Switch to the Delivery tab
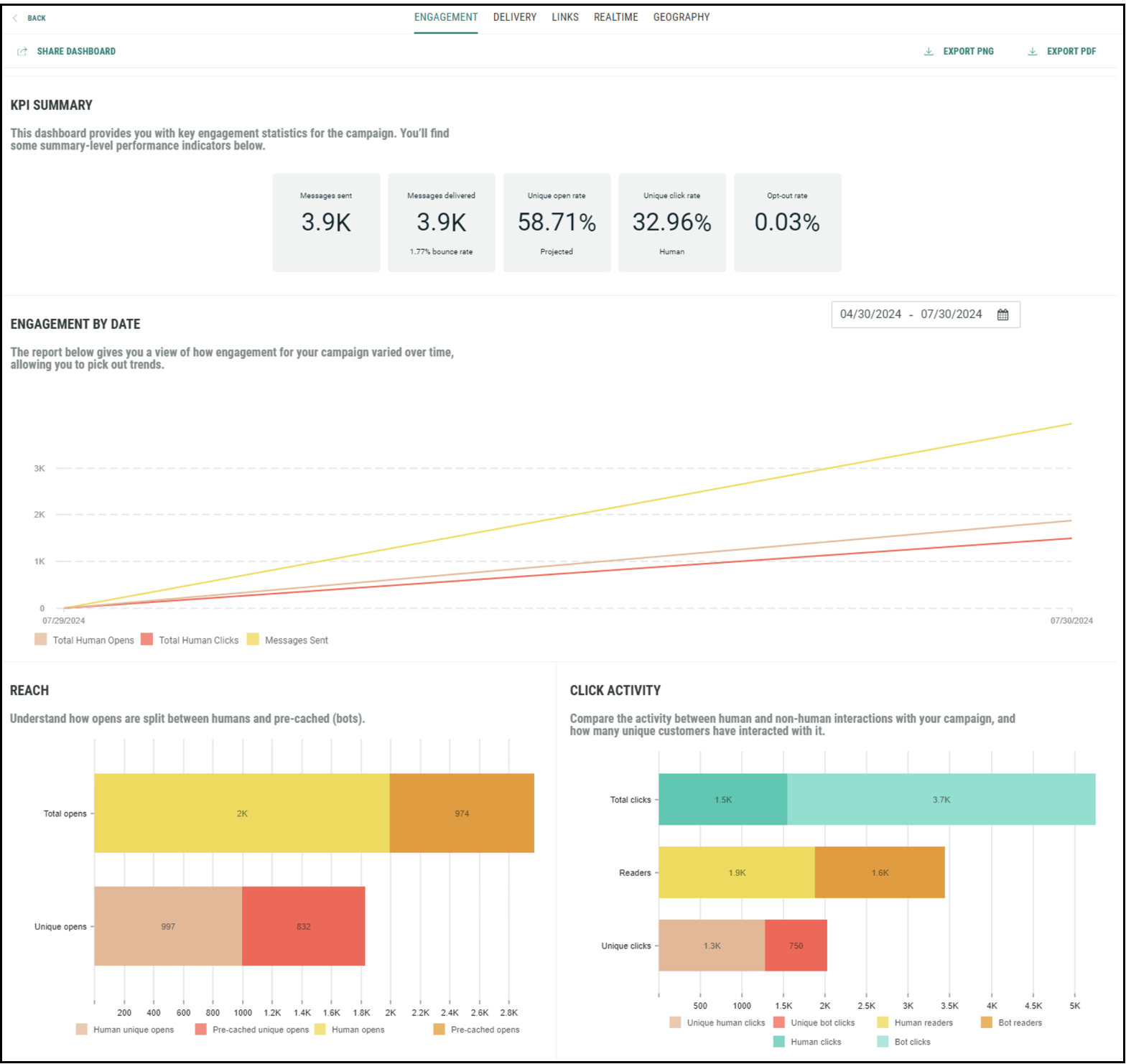Image resolution: width=1126 pixels, height=1064 pixels. point(514,17)
